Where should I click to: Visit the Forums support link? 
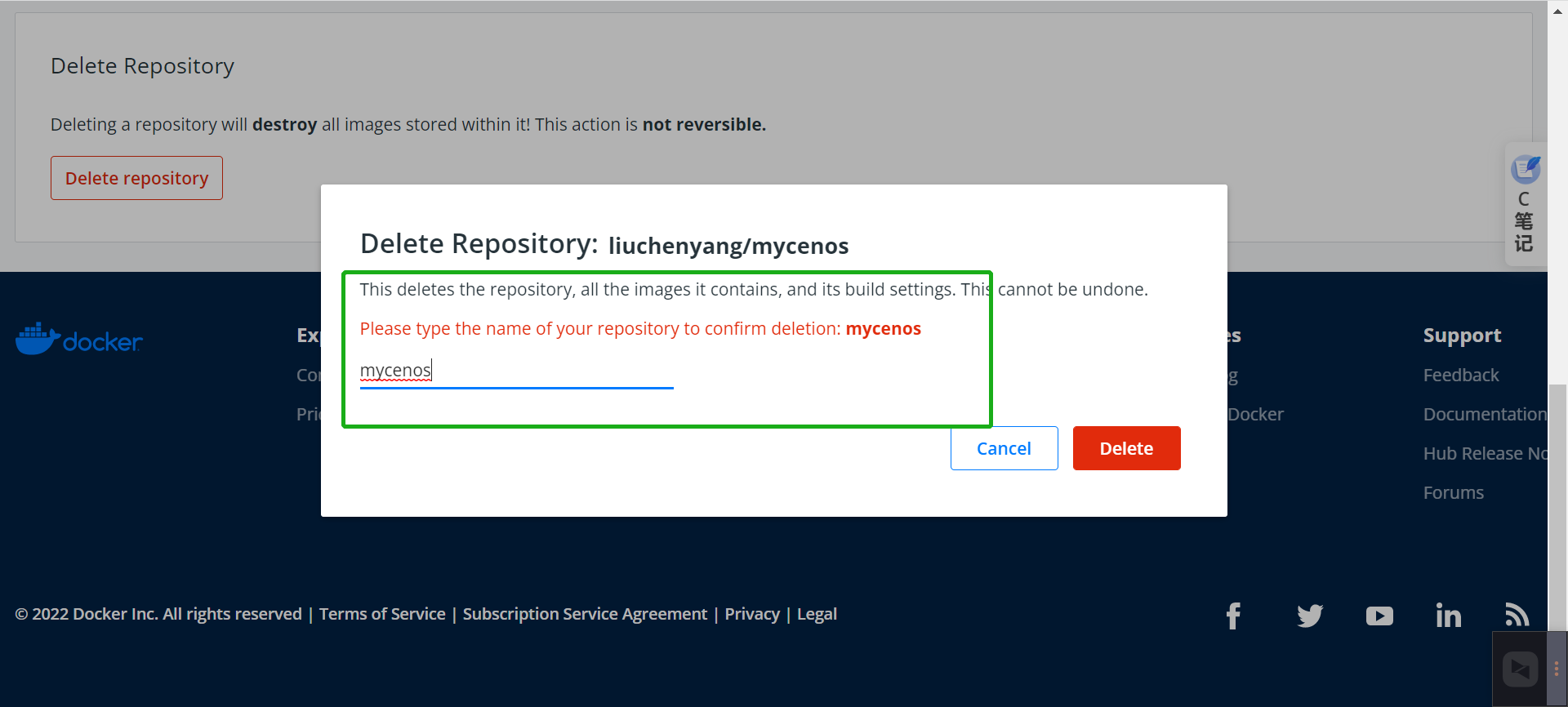coord(1453,493)
